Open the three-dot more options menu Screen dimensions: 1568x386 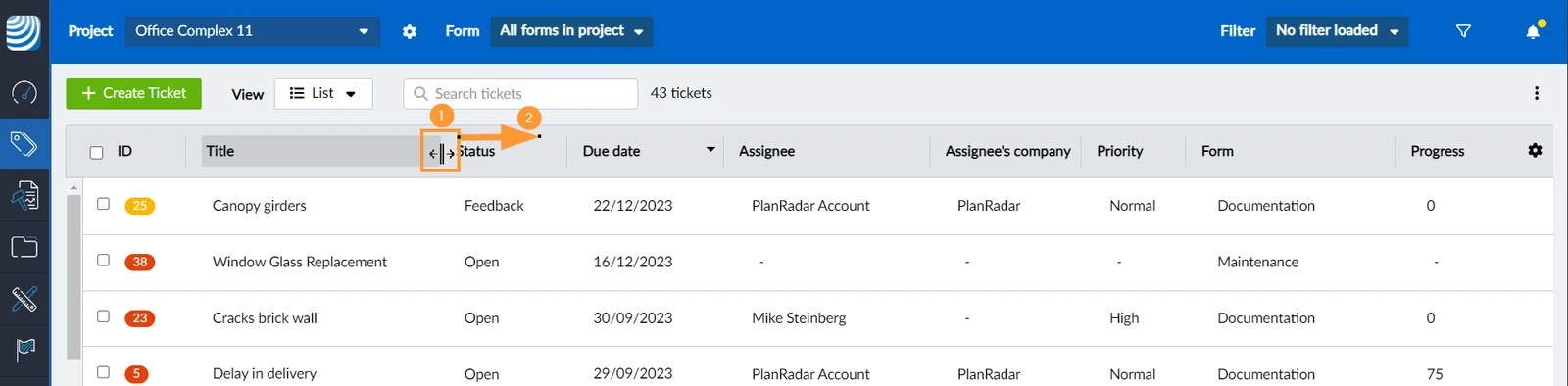[1536, 93]
